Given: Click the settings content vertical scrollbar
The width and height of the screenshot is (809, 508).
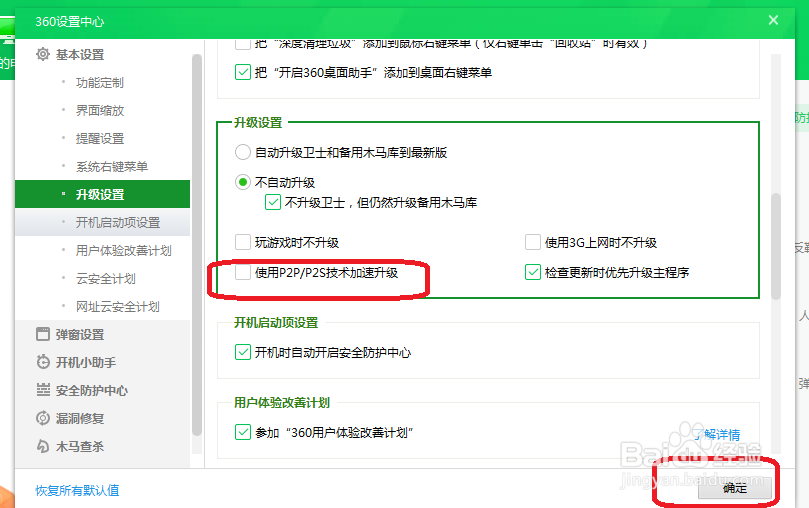Looking at the screenshot, I should 775,247.
